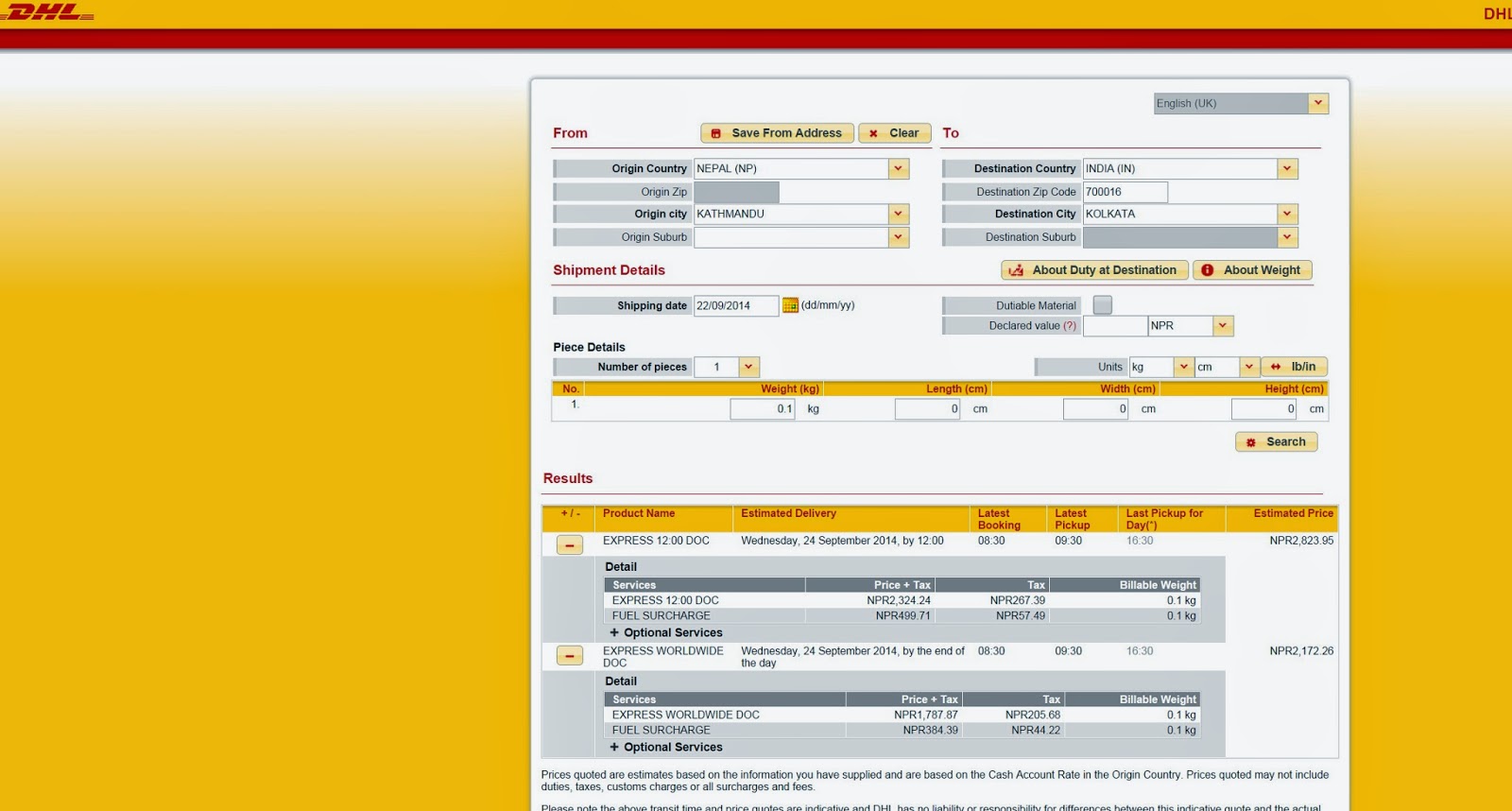Edit the Shipping date field
The image size is (1512, 811).
[736, 305]
